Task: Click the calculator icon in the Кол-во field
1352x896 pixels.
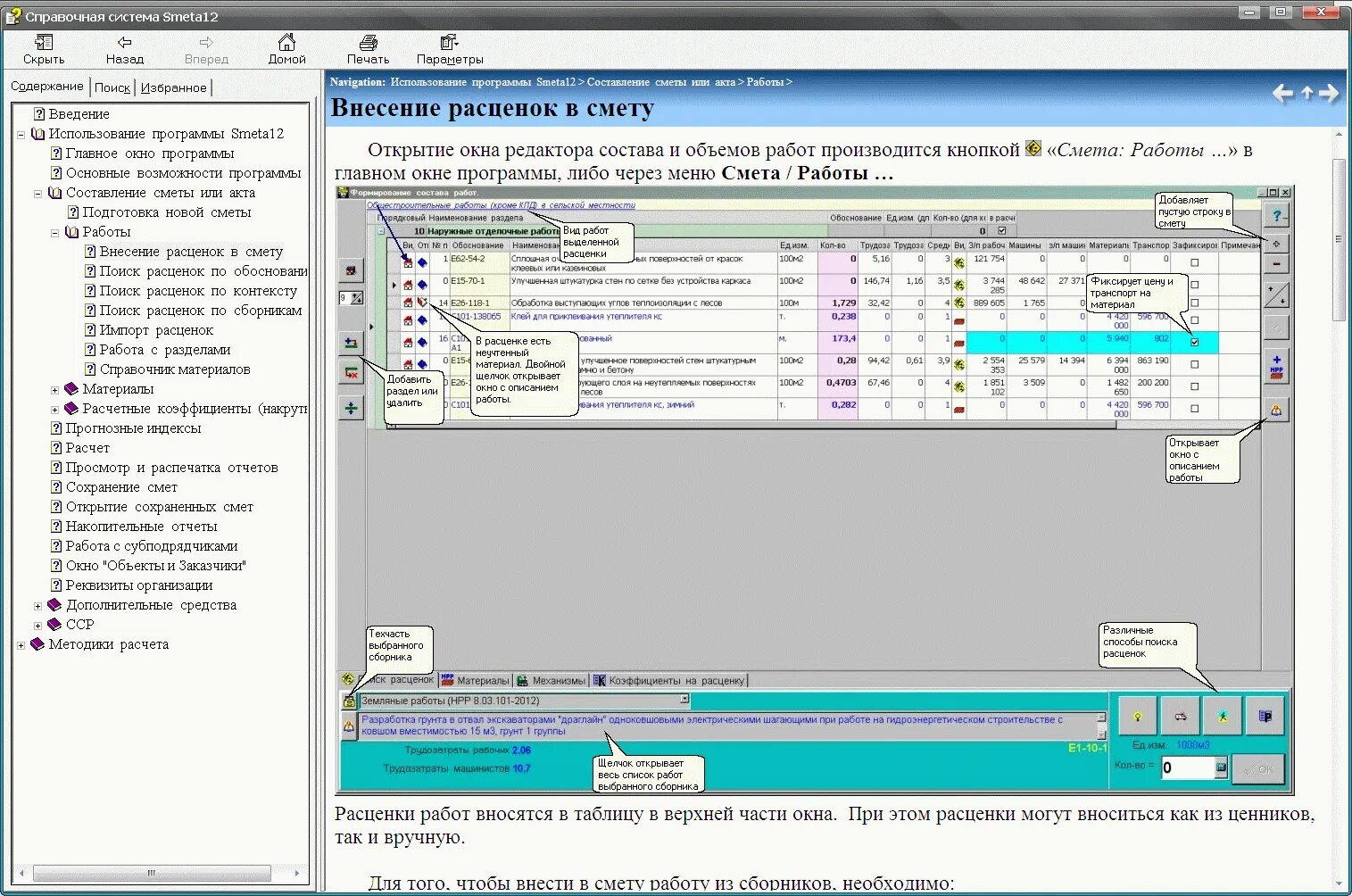Action: click(1221, 767)
